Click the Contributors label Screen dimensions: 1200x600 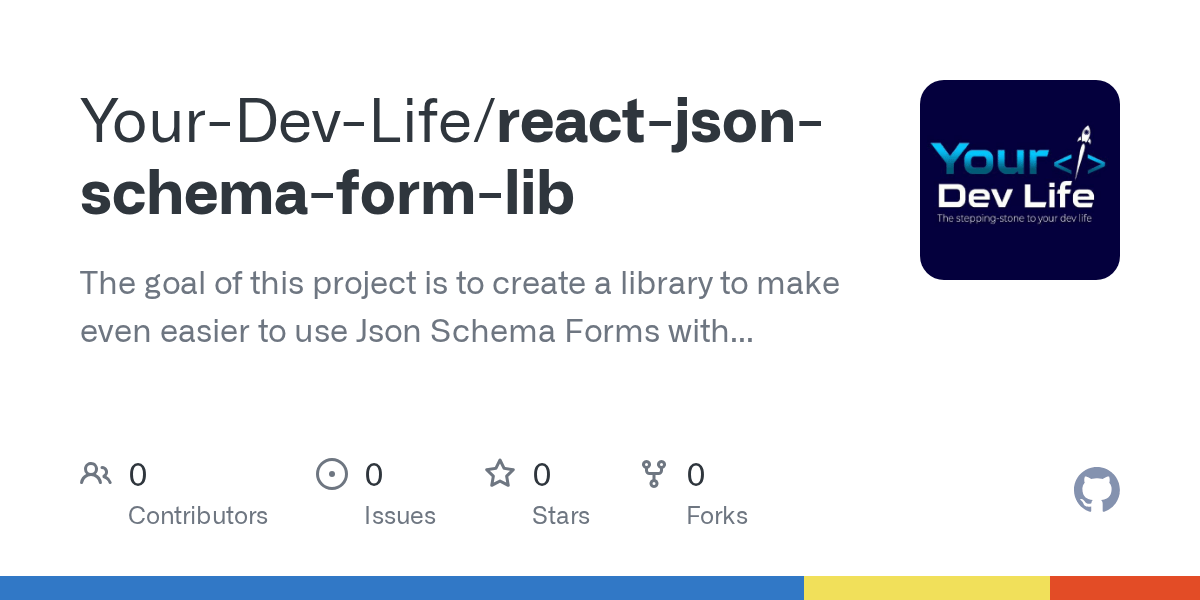pyautogui.click(x=198, y=516)
